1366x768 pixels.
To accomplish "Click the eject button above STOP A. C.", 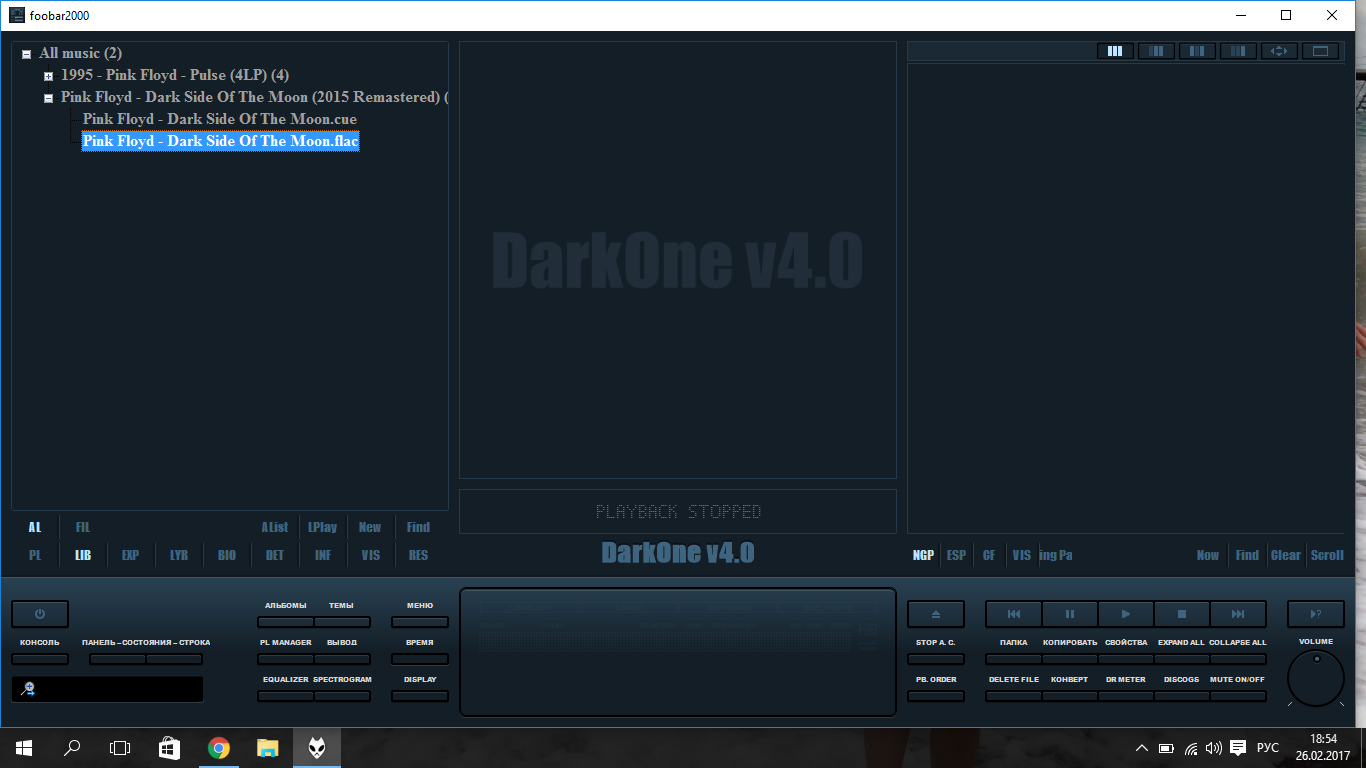I will click(x=936, y=614).
